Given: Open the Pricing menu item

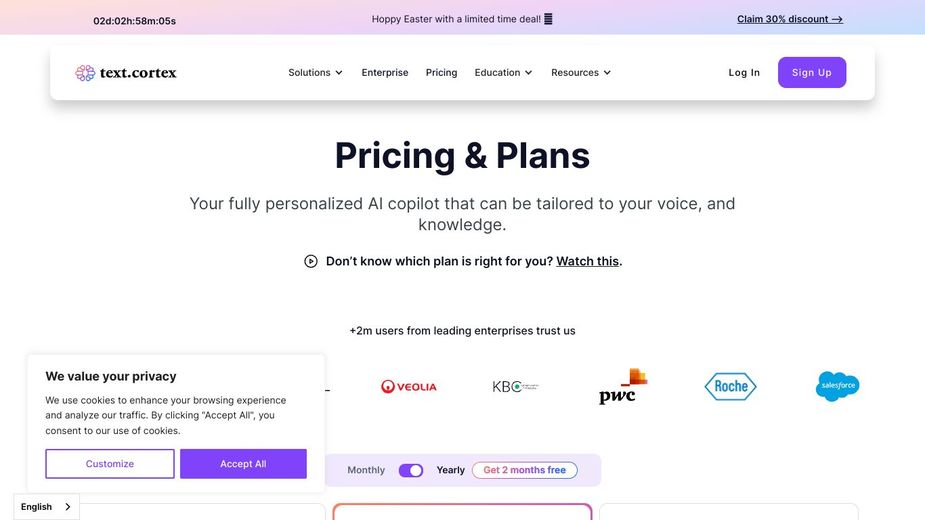Looking at the screenshot, I should (441, 73).
